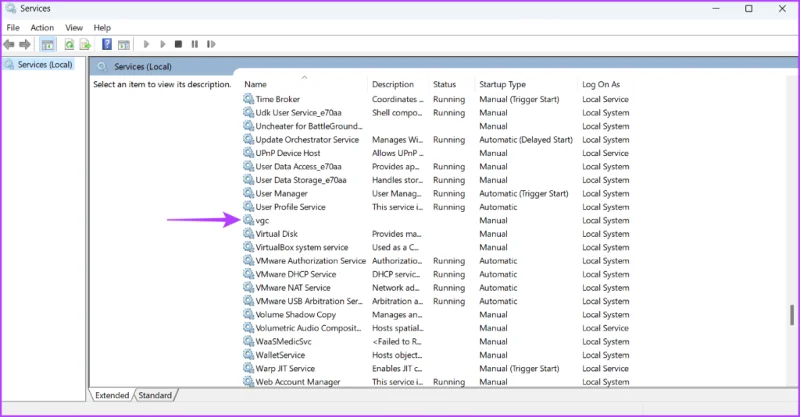Select Web Account Manager service name
The image size is (800, 417).
(x=298, y=382)
